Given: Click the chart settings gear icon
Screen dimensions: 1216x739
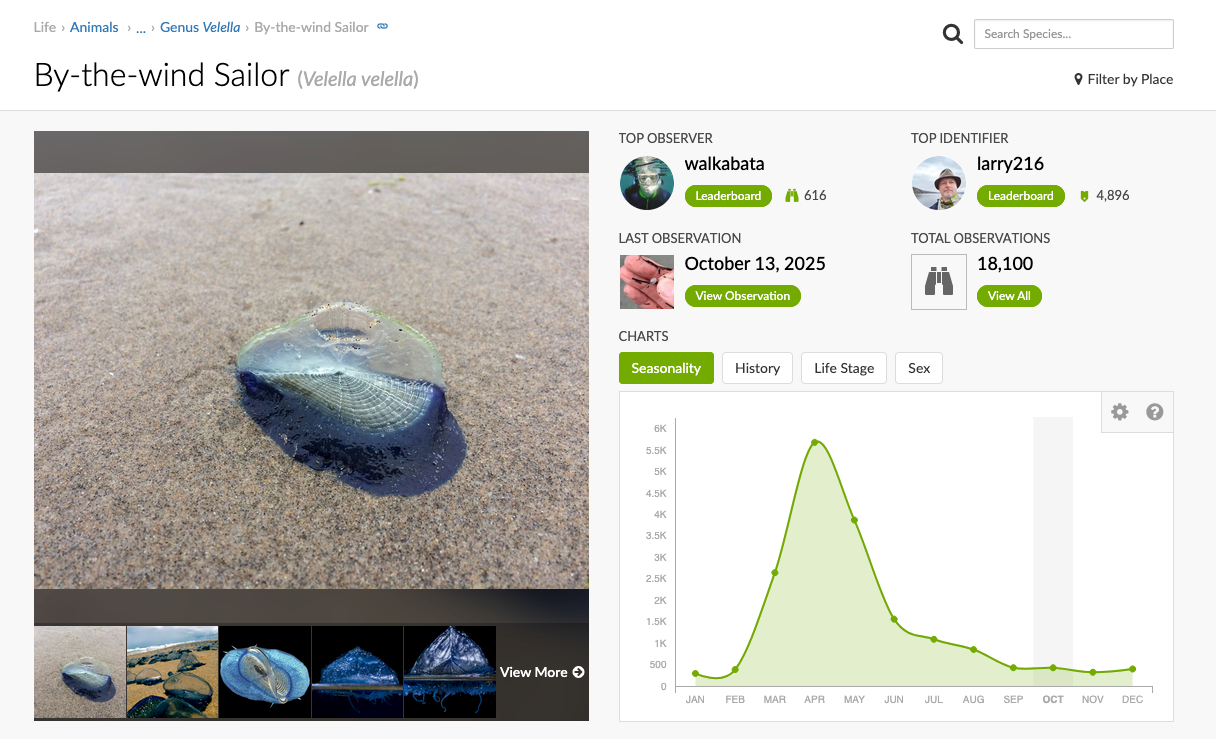Looking at the screenshot, I should [1119, 412].
